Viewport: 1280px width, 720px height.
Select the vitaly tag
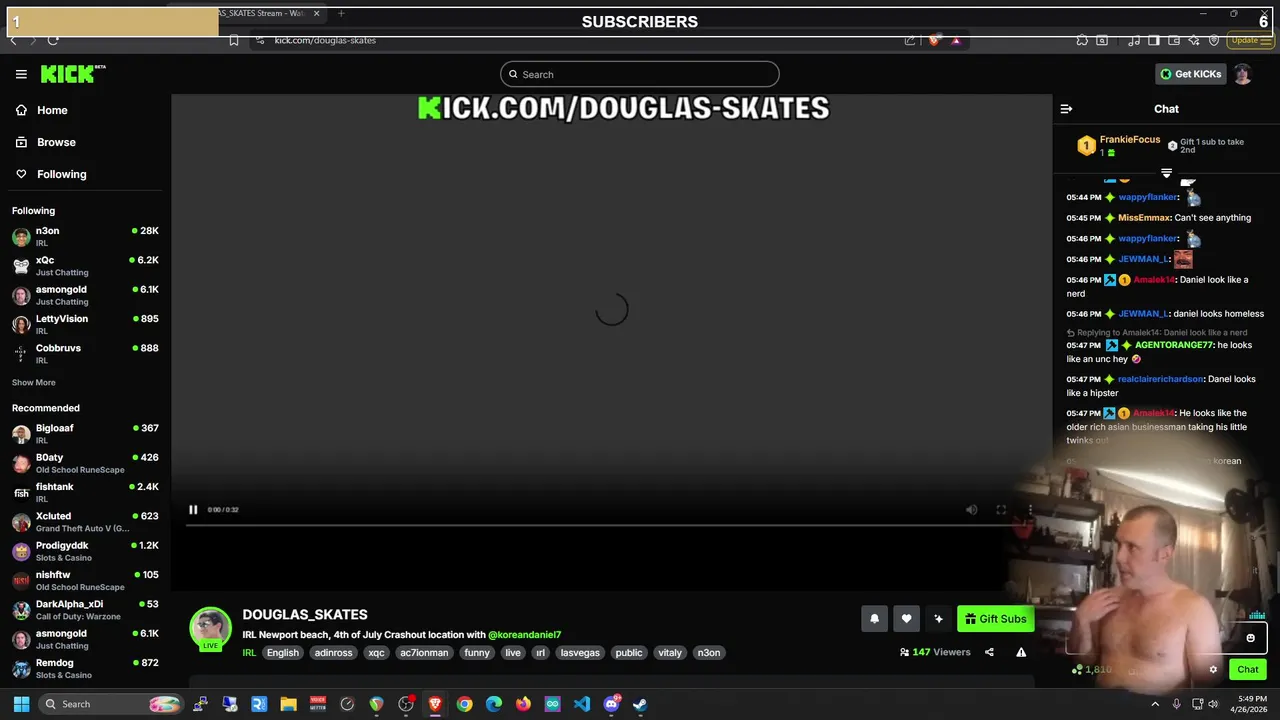click(670, 653)
